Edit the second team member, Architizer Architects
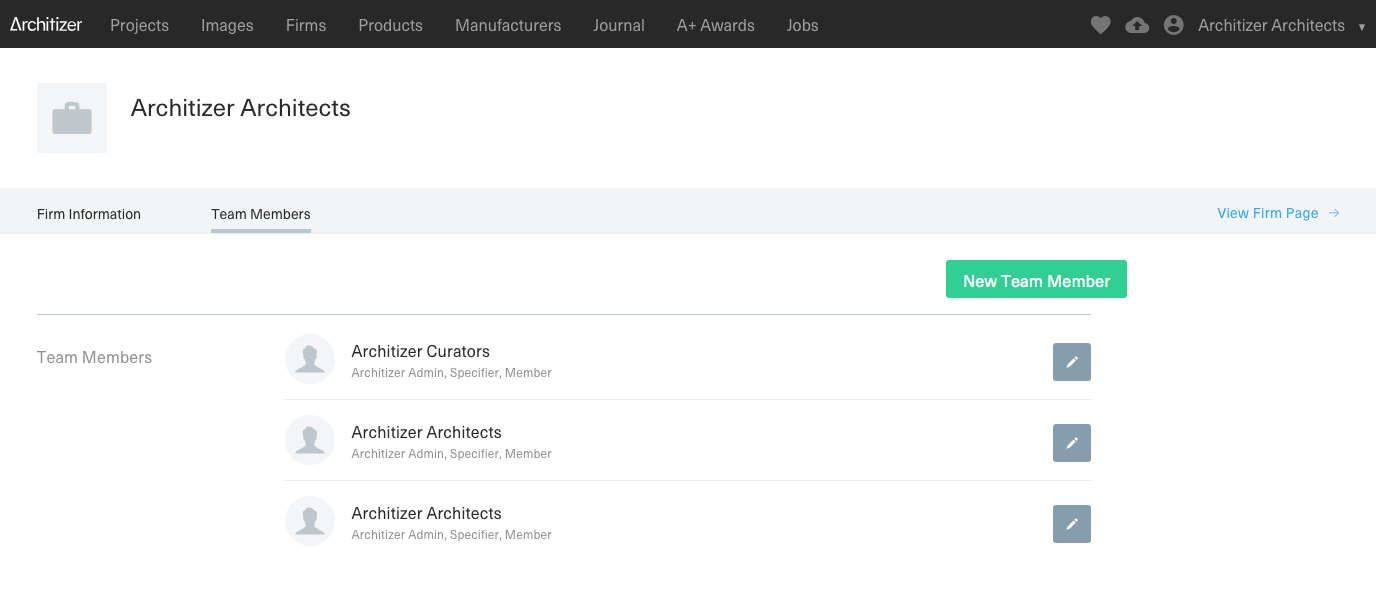The image size is (1376, 589). point(1071,443)
